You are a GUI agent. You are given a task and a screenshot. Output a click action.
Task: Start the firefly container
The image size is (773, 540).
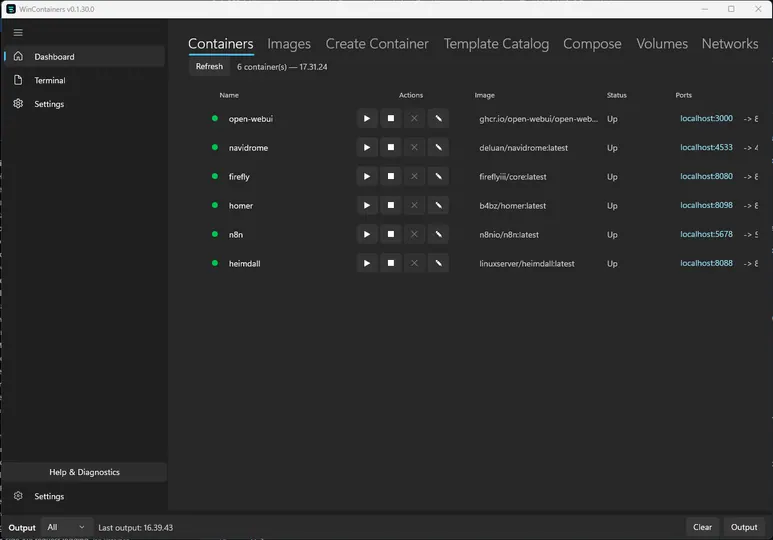tap(367, 177)
